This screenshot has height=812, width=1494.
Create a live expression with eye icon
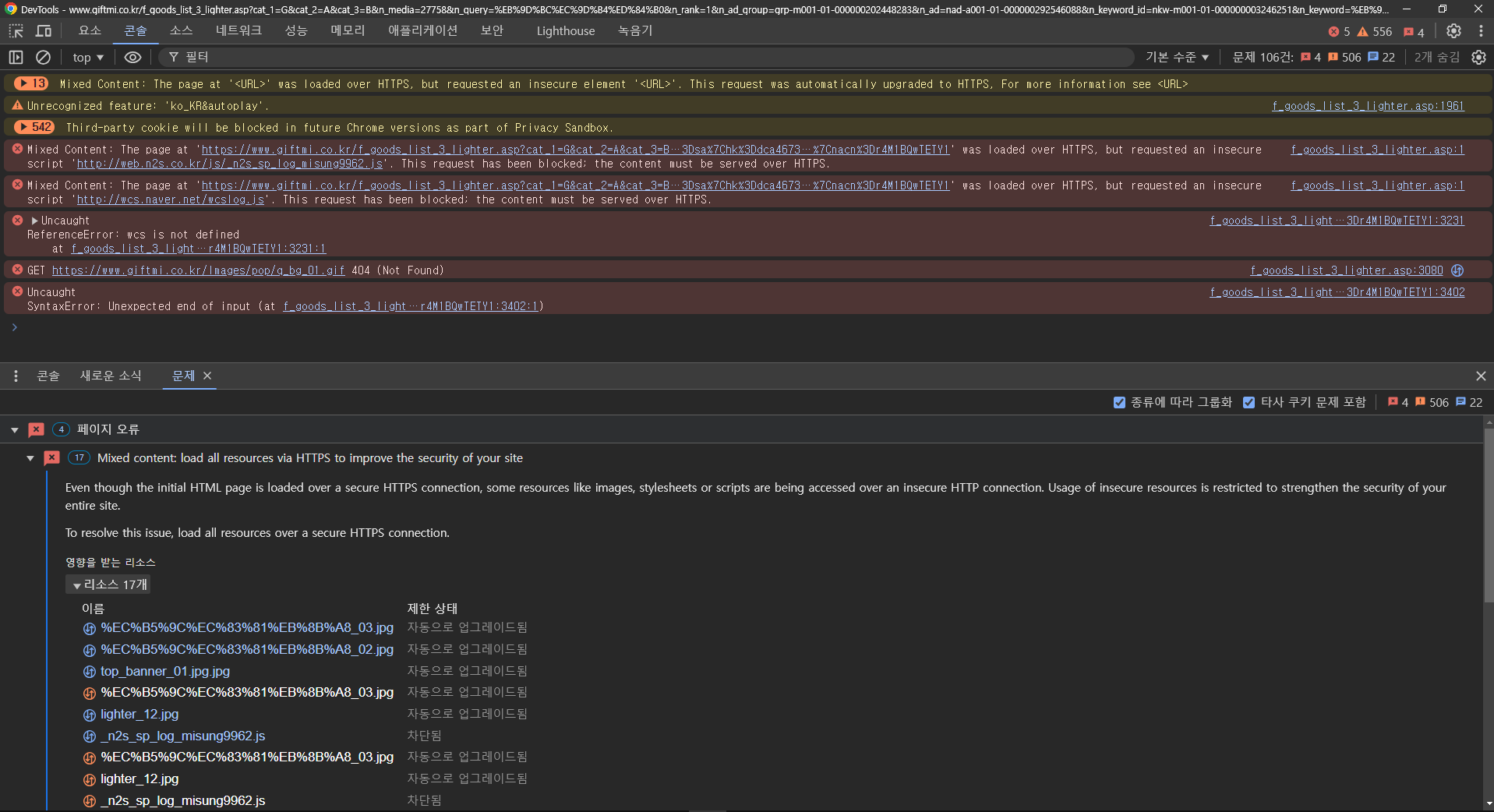point(133,57)
